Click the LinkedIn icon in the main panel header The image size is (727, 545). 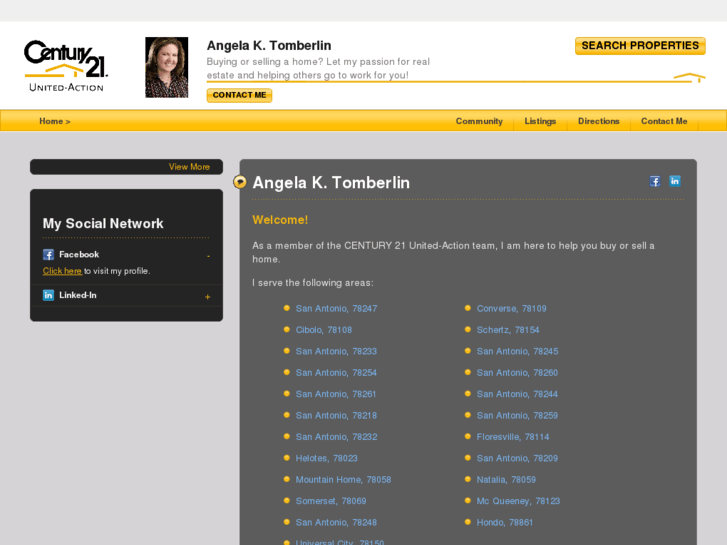(675, 181)
